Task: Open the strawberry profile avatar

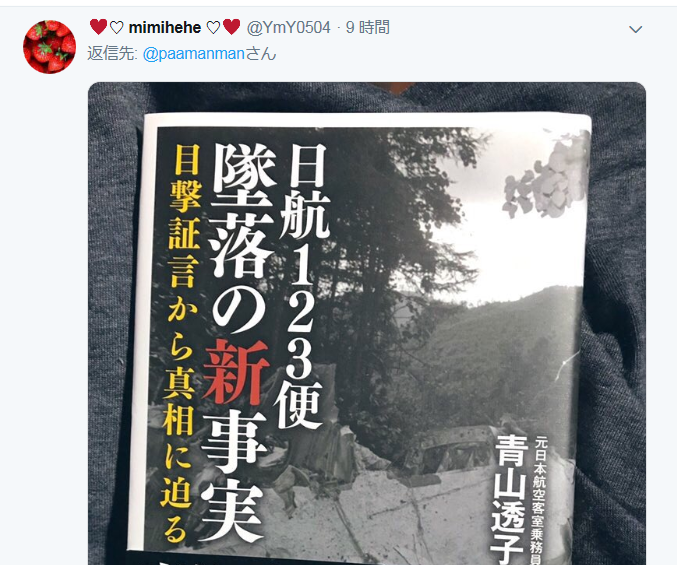Action: [x=49, y=47]
